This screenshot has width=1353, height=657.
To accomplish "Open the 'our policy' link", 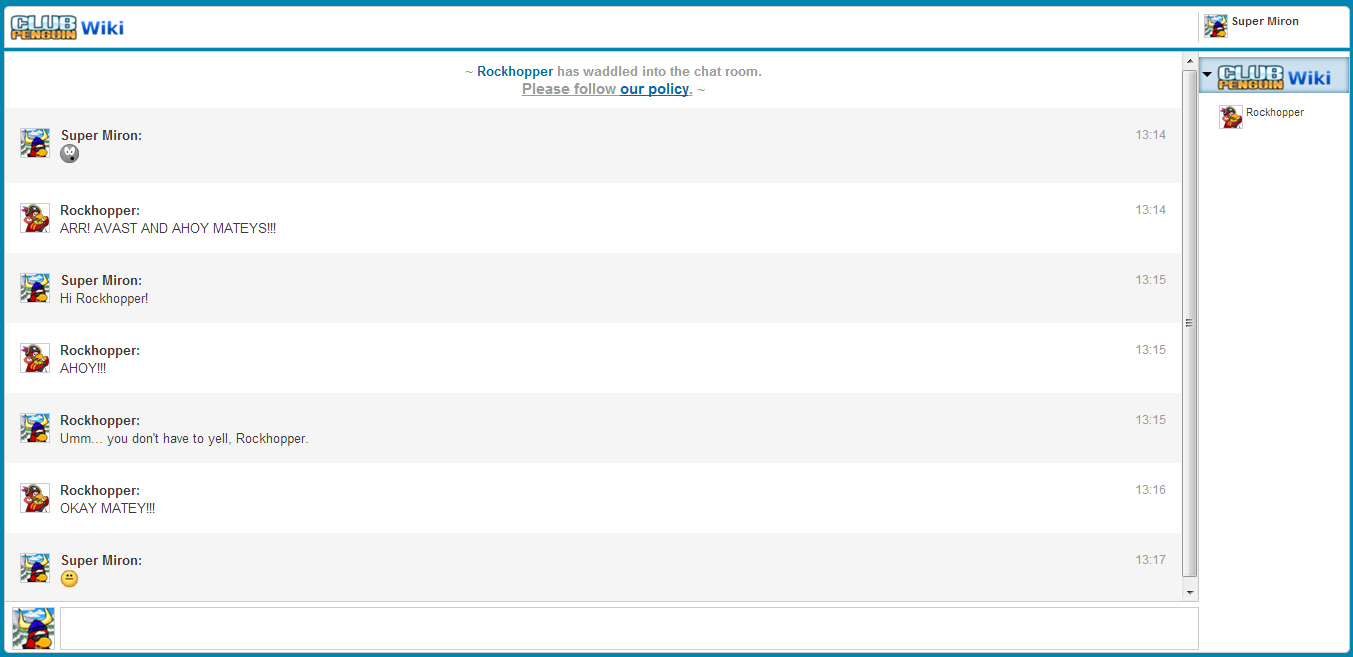I will [x=654, y=89].
